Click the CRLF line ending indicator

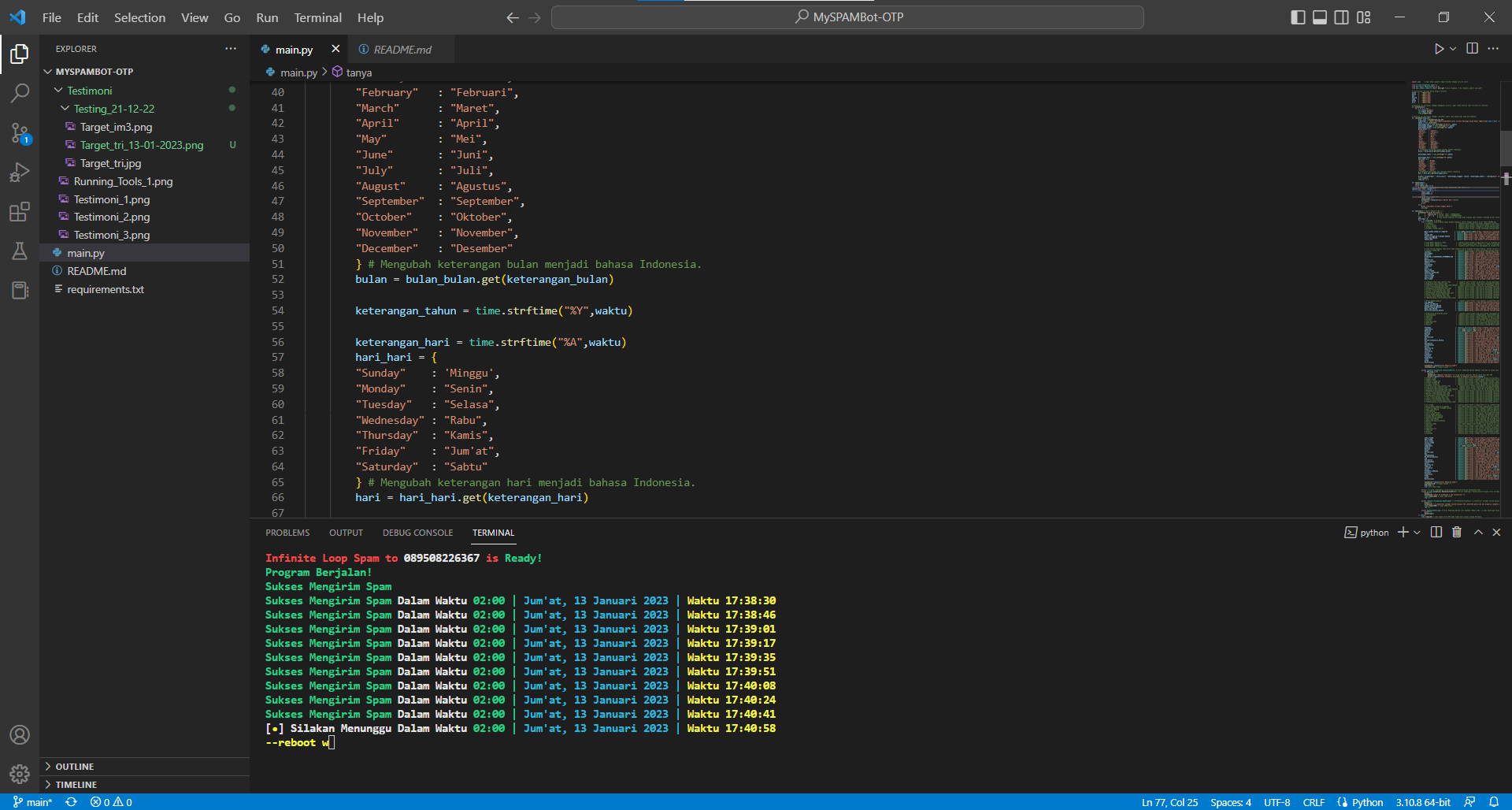1313,802
